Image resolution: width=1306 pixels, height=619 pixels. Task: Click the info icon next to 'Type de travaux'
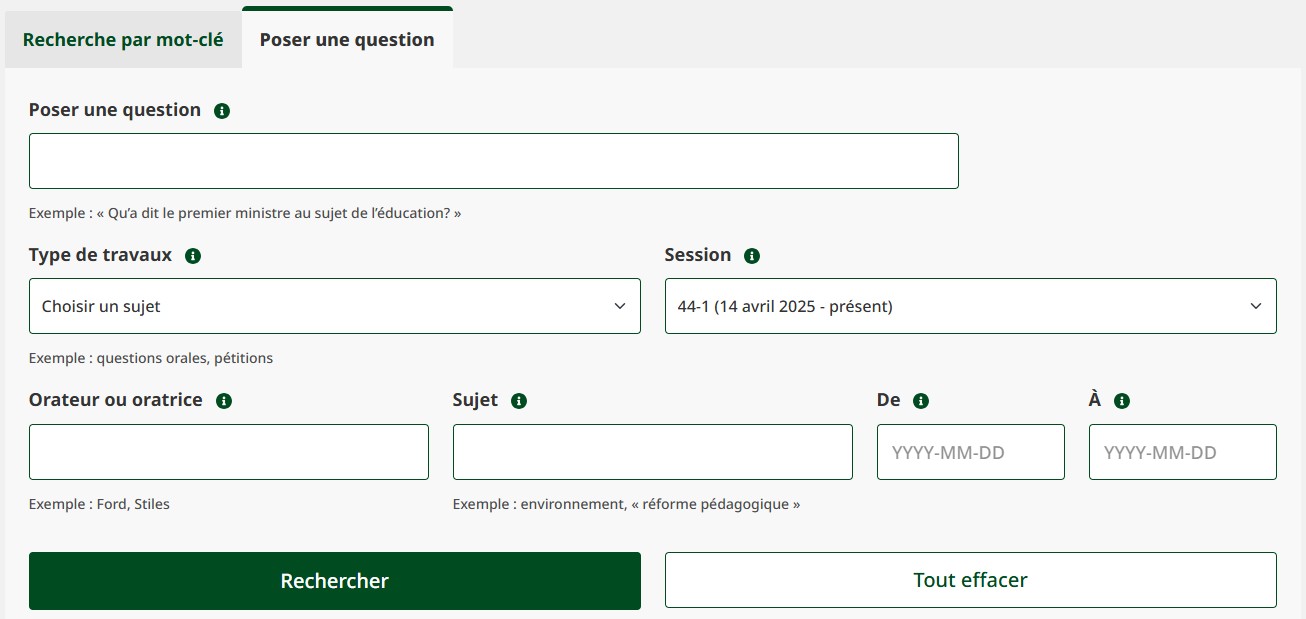[194, 255]
